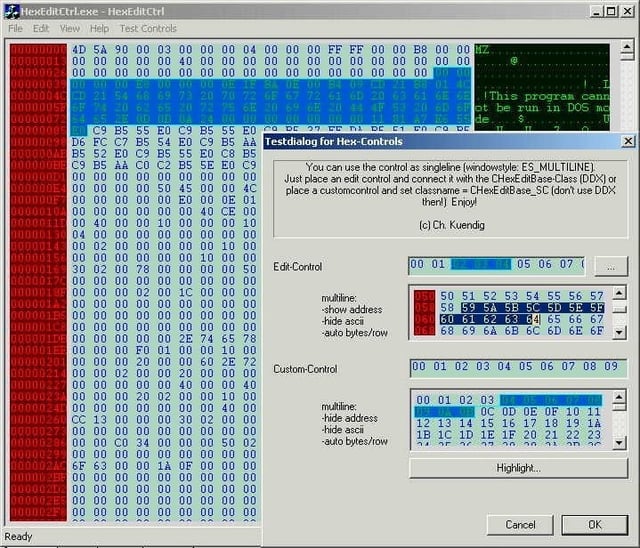
Task: Click byte 'F0' in the main hex view
Action: (x=143, y=351)
